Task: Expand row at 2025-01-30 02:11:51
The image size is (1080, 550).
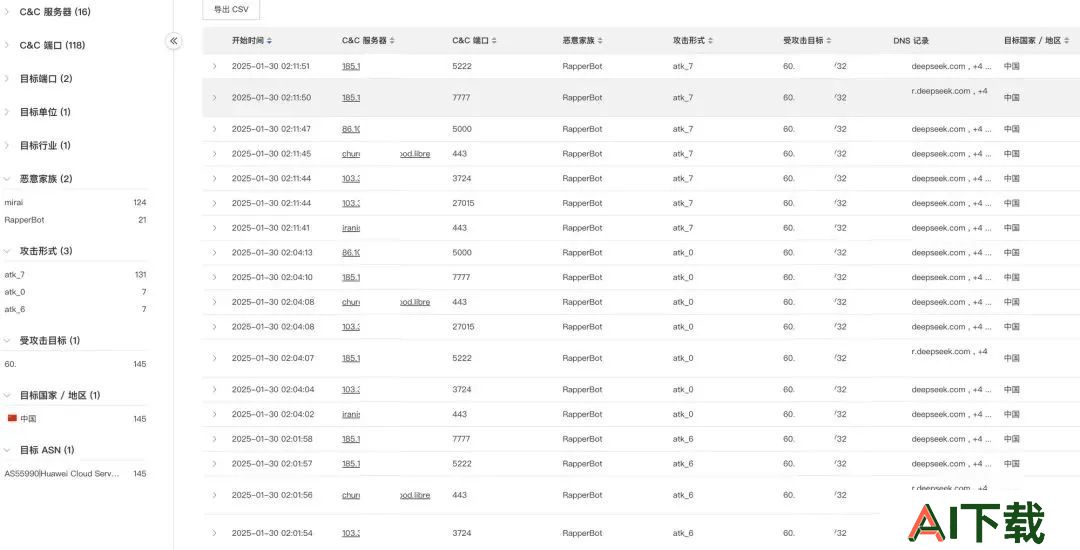Action: click(x=214, y=66)
